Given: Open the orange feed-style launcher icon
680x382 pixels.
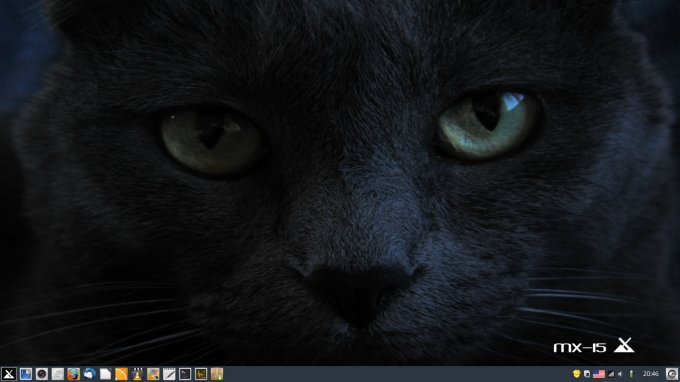Looking at the screenshot, I should pyautogui.click(x=121, y=374).
